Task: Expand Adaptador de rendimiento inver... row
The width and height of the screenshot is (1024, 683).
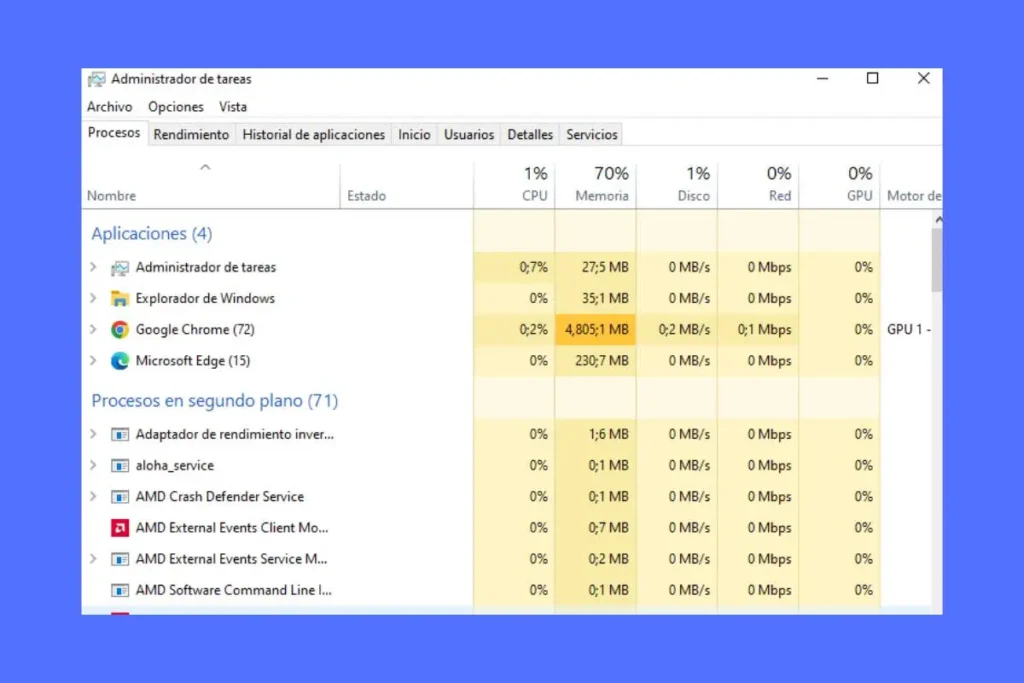Action: (x=93, y=434)
